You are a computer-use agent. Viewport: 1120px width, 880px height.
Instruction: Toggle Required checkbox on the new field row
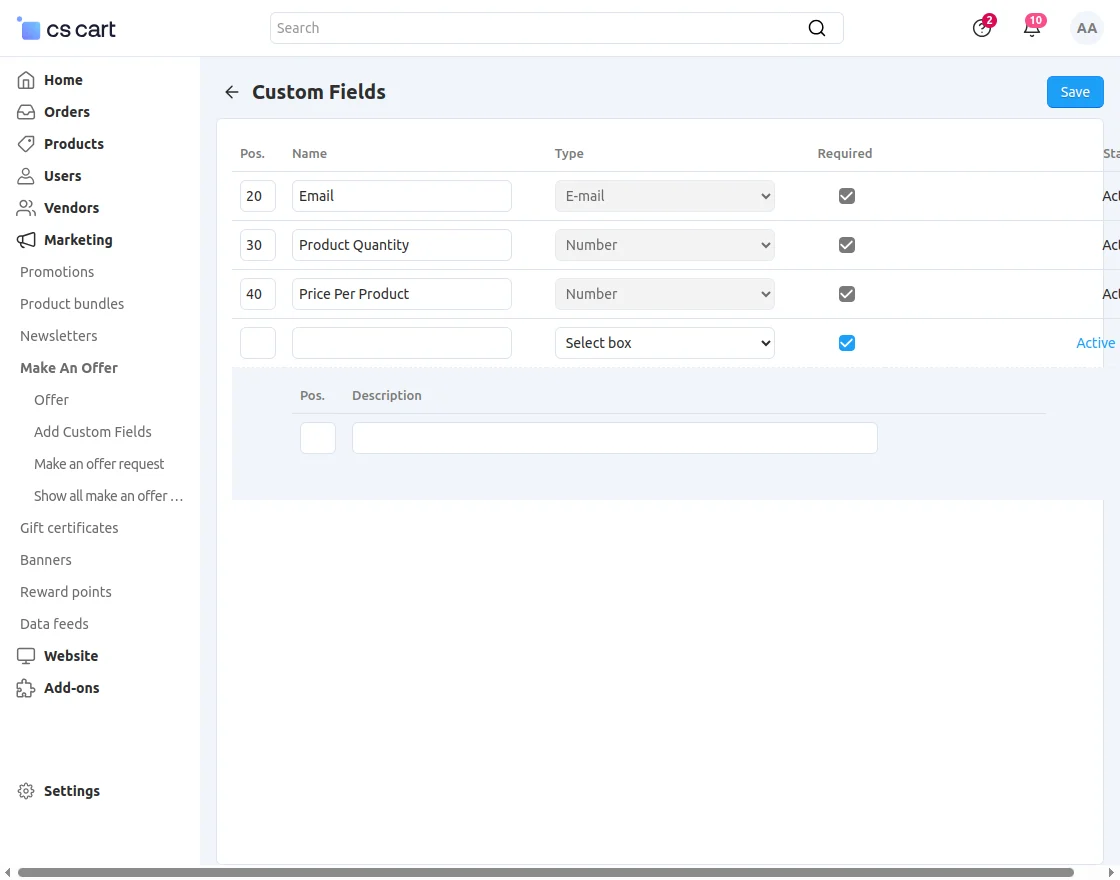tap(847, 343)
